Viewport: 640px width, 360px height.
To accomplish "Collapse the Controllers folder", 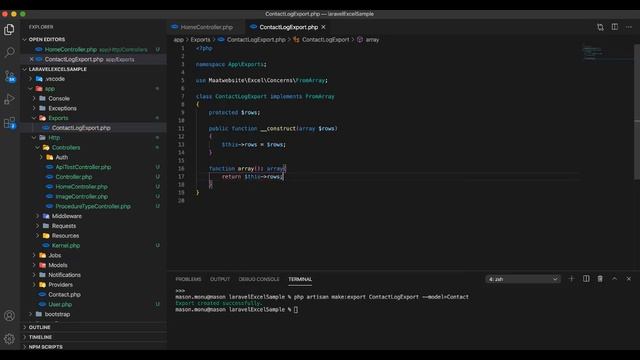I will click(x=93, y=147).
